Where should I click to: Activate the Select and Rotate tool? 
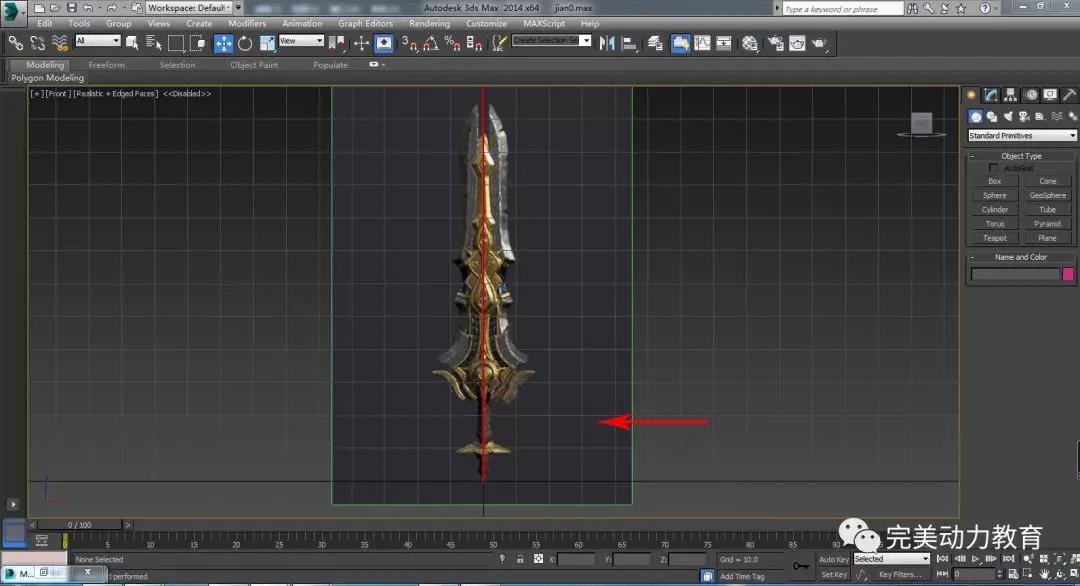(245, 43)
